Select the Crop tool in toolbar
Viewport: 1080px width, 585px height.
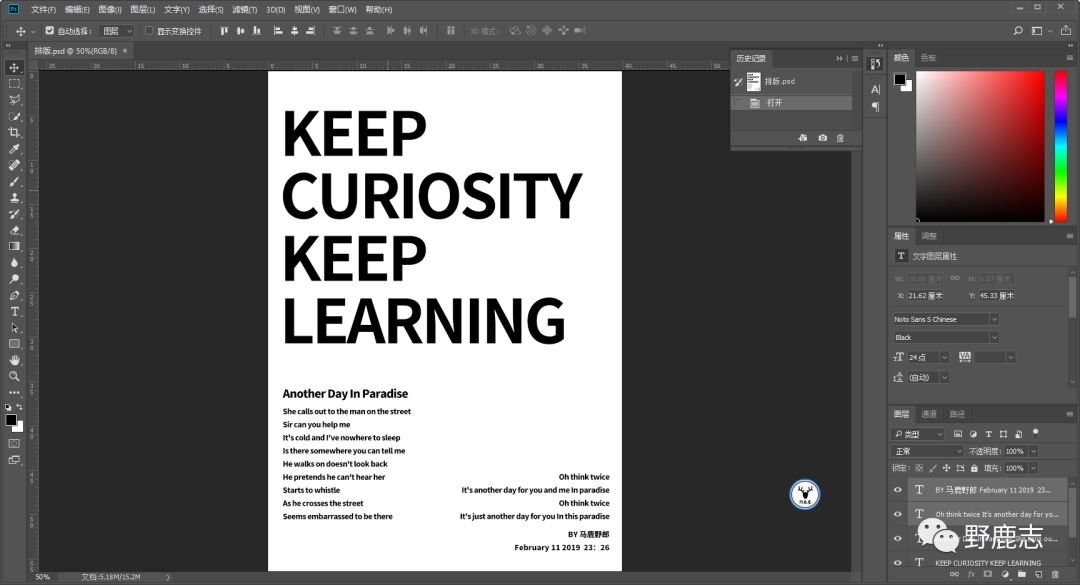(14, 132)
